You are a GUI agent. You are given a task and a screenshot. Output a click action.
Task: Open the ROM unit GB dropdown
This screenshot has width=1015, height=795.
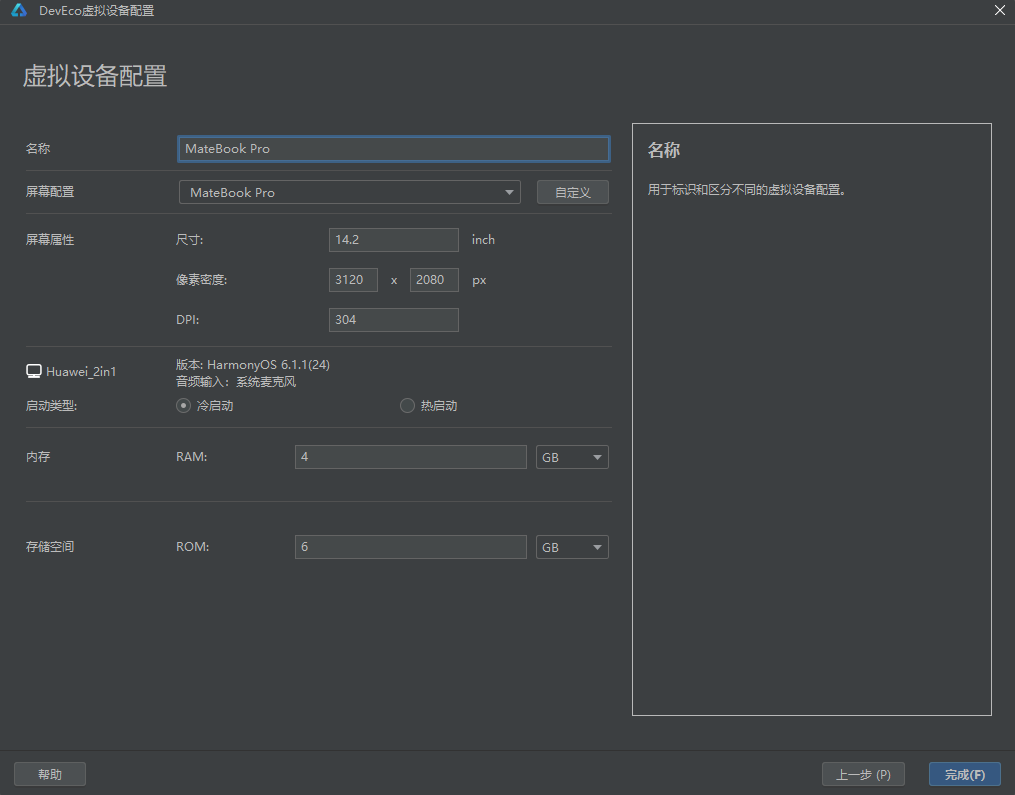pos(572,547)
